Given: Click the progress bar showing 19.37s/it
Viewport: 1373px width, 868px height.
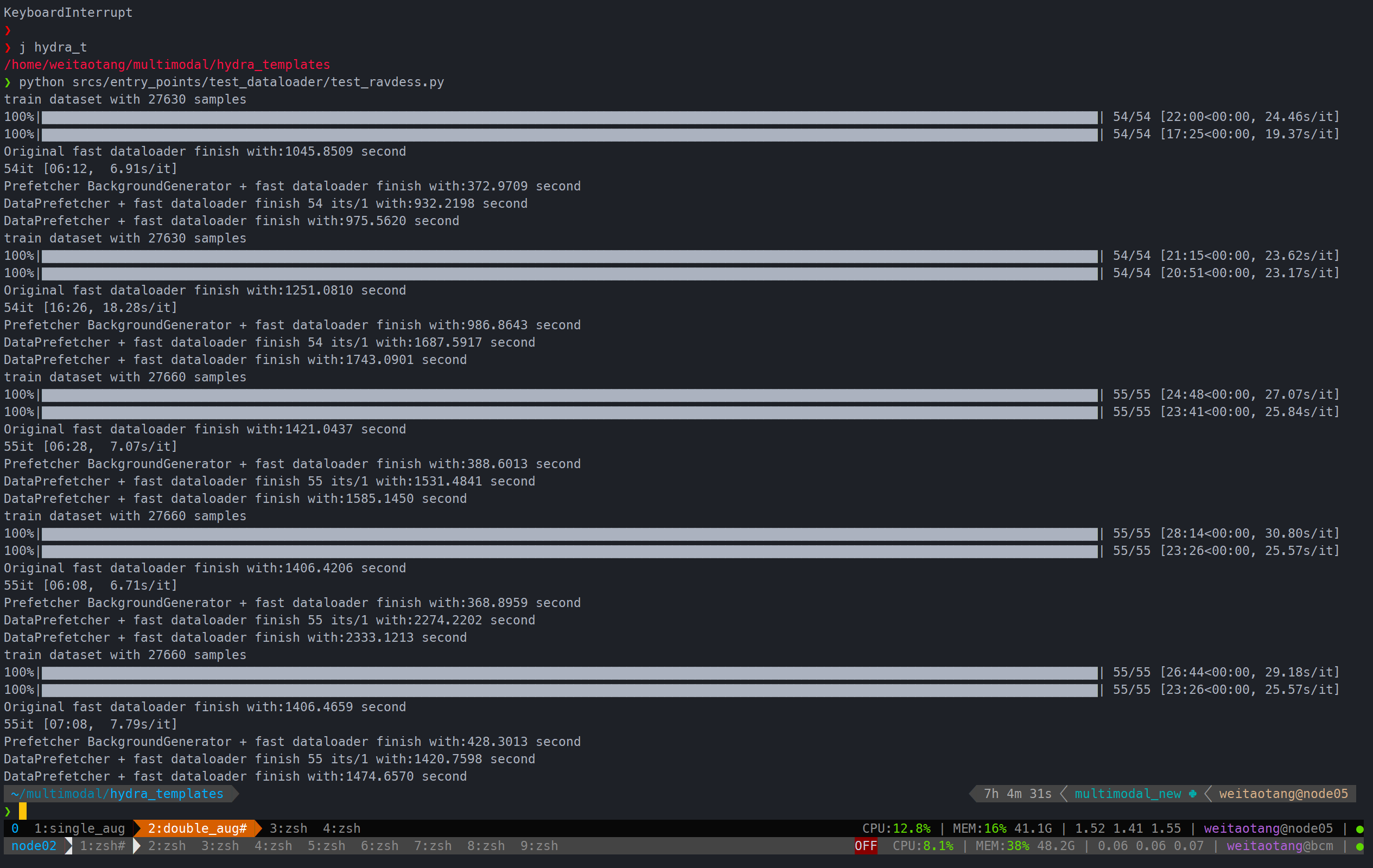Looking at the screenshot, I should pos(570,135).
